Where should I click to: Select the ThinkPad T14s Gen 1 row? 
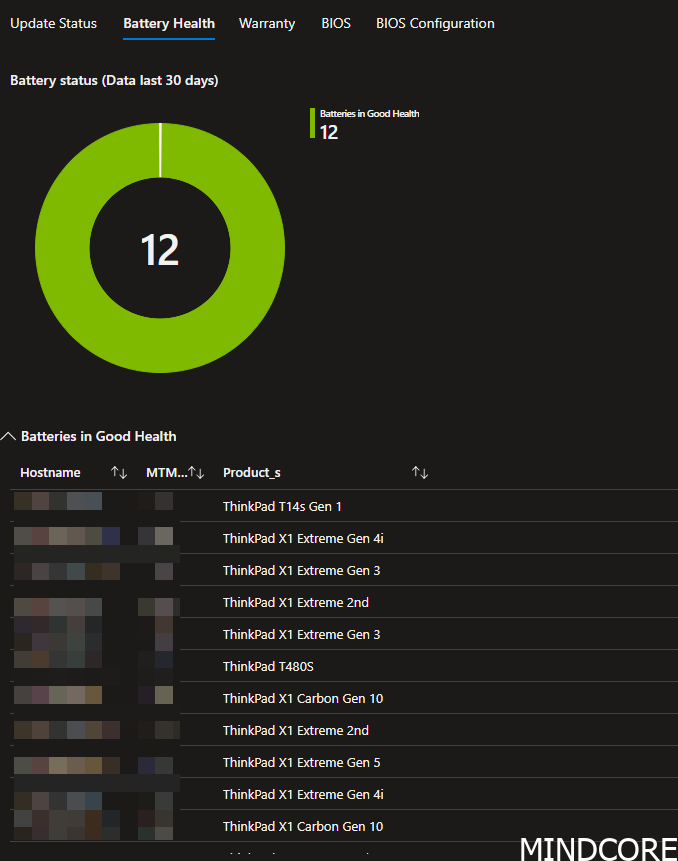(x=344, y=506)
